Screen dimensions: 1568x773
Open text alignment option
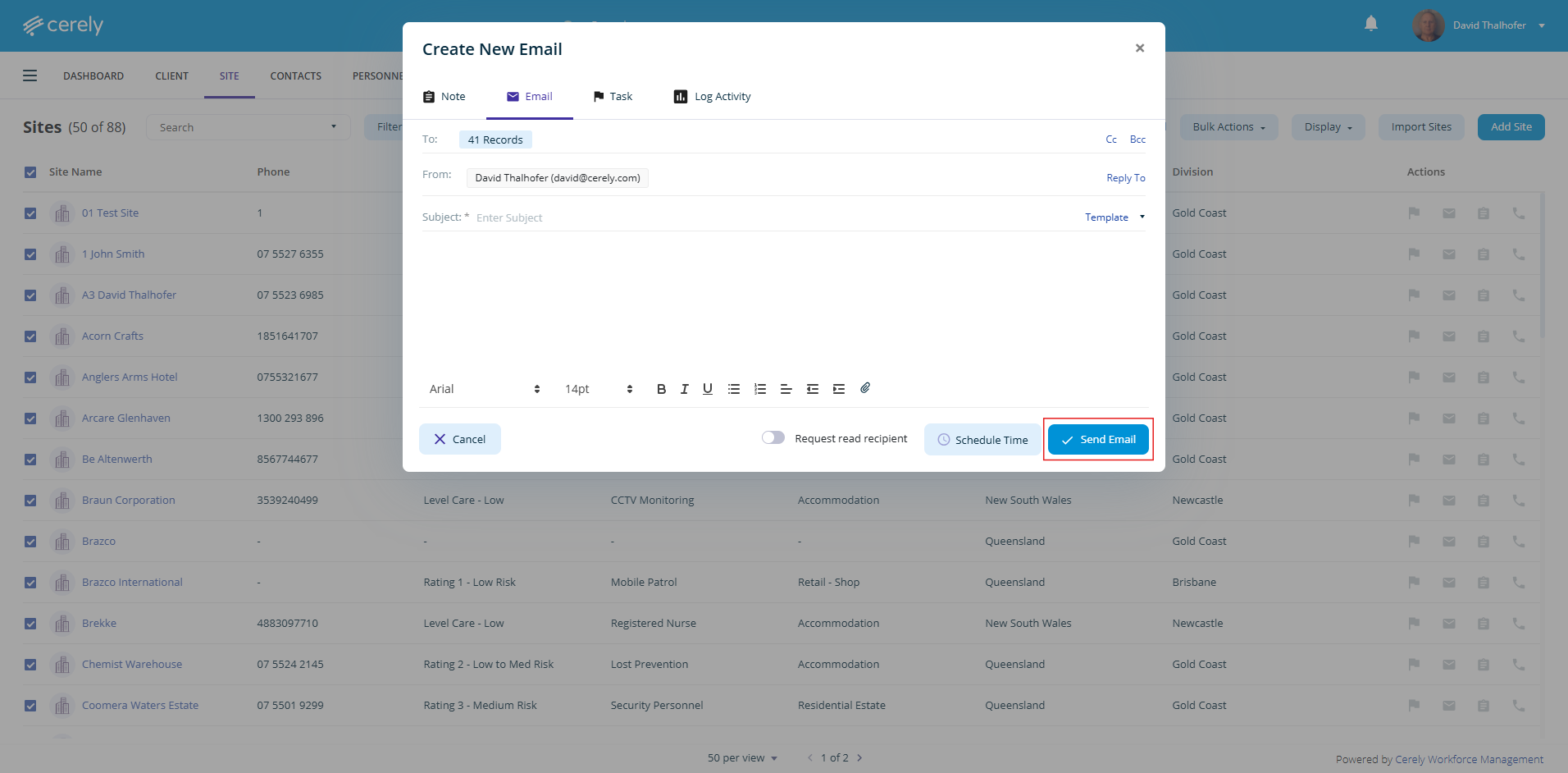click(x=786, y=389)
